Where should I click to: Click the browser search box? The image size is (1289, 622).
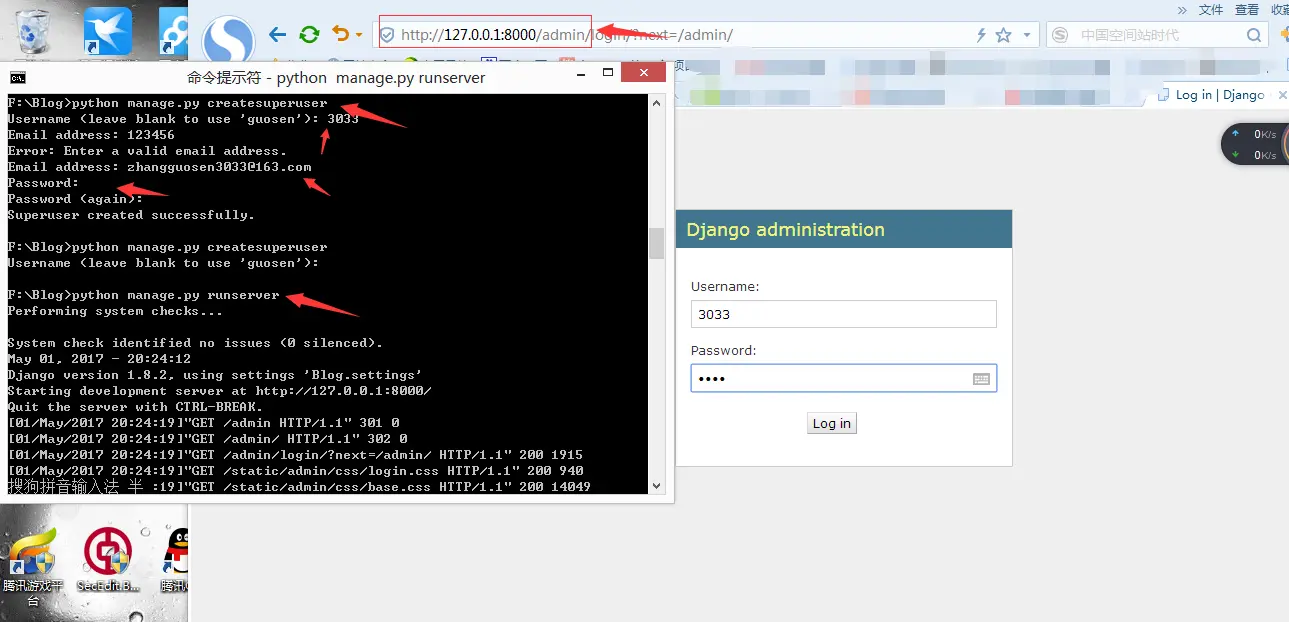coord(1157,35)
